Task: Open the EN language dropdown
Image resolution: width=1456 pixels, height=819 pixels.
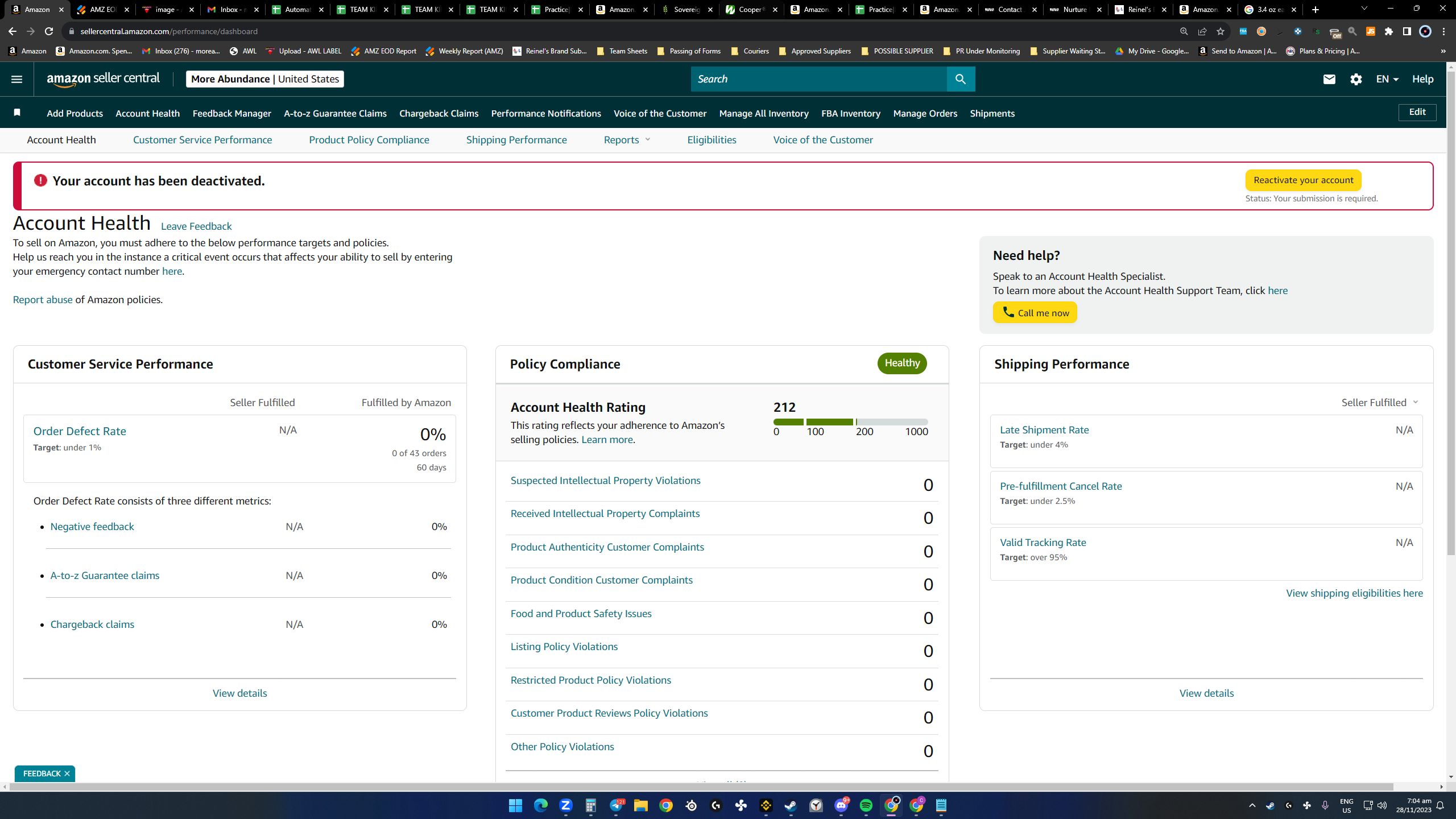Action: [1387, 79]
